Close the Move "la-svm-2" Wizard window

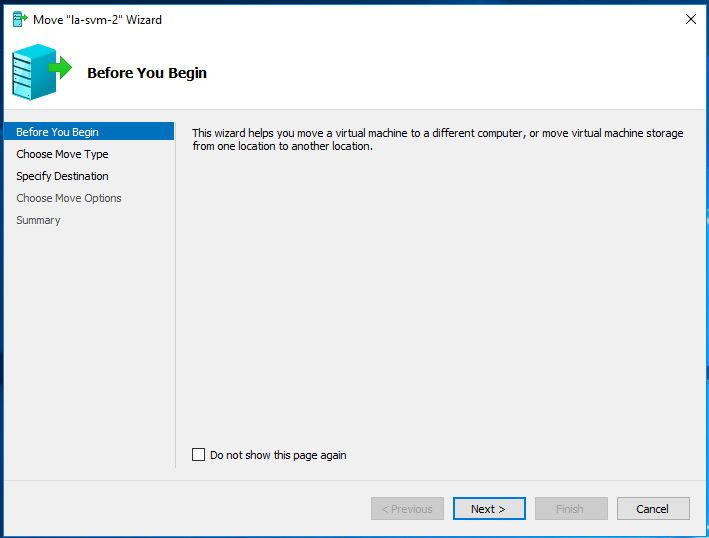(690, 19)
